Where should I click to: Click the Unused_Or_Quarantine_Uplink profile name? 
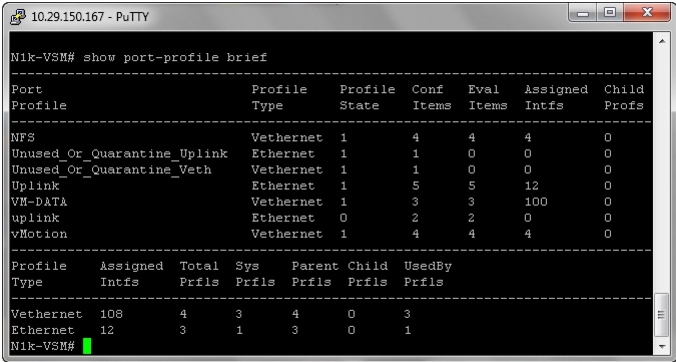(x=119, y=154)
